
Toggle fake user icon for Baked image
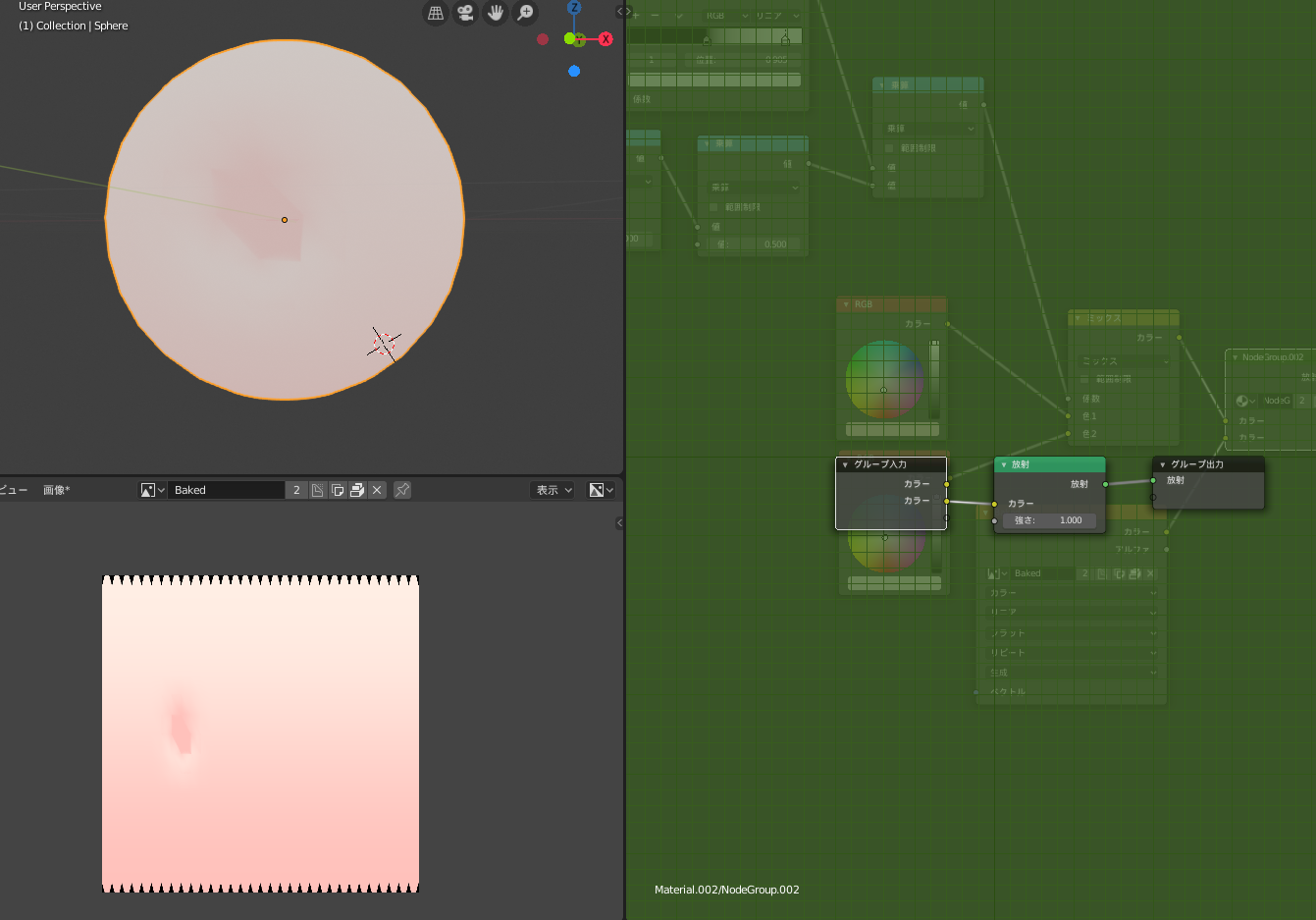pyautogui.click(x=318, y=490)
